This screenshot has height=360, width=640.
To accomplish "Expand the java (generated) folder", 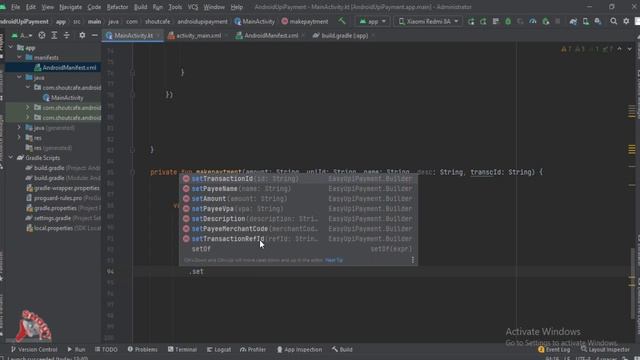I will click(x=19, y=128).
